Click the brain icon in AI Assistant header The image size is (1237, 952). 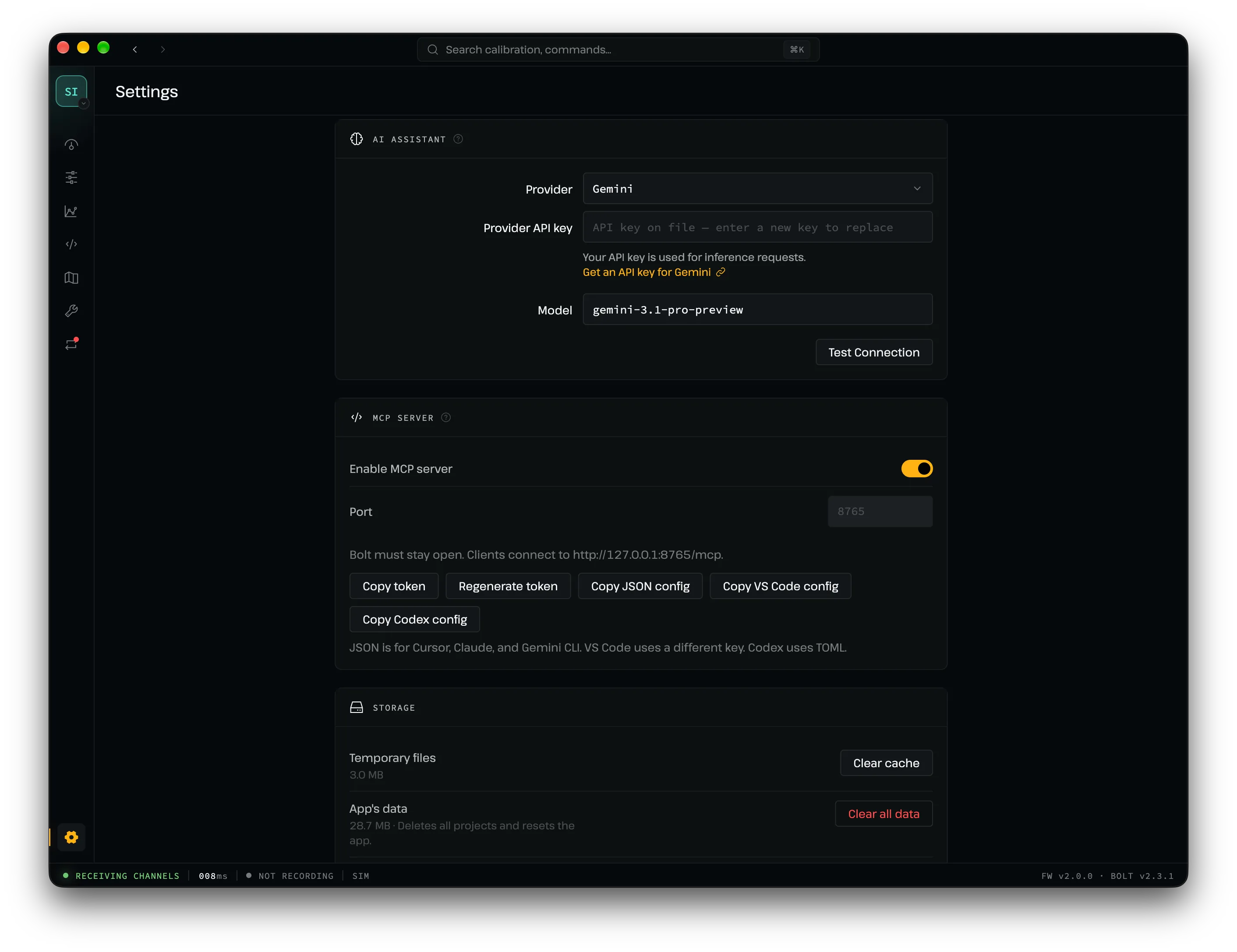tap(356, 139)
